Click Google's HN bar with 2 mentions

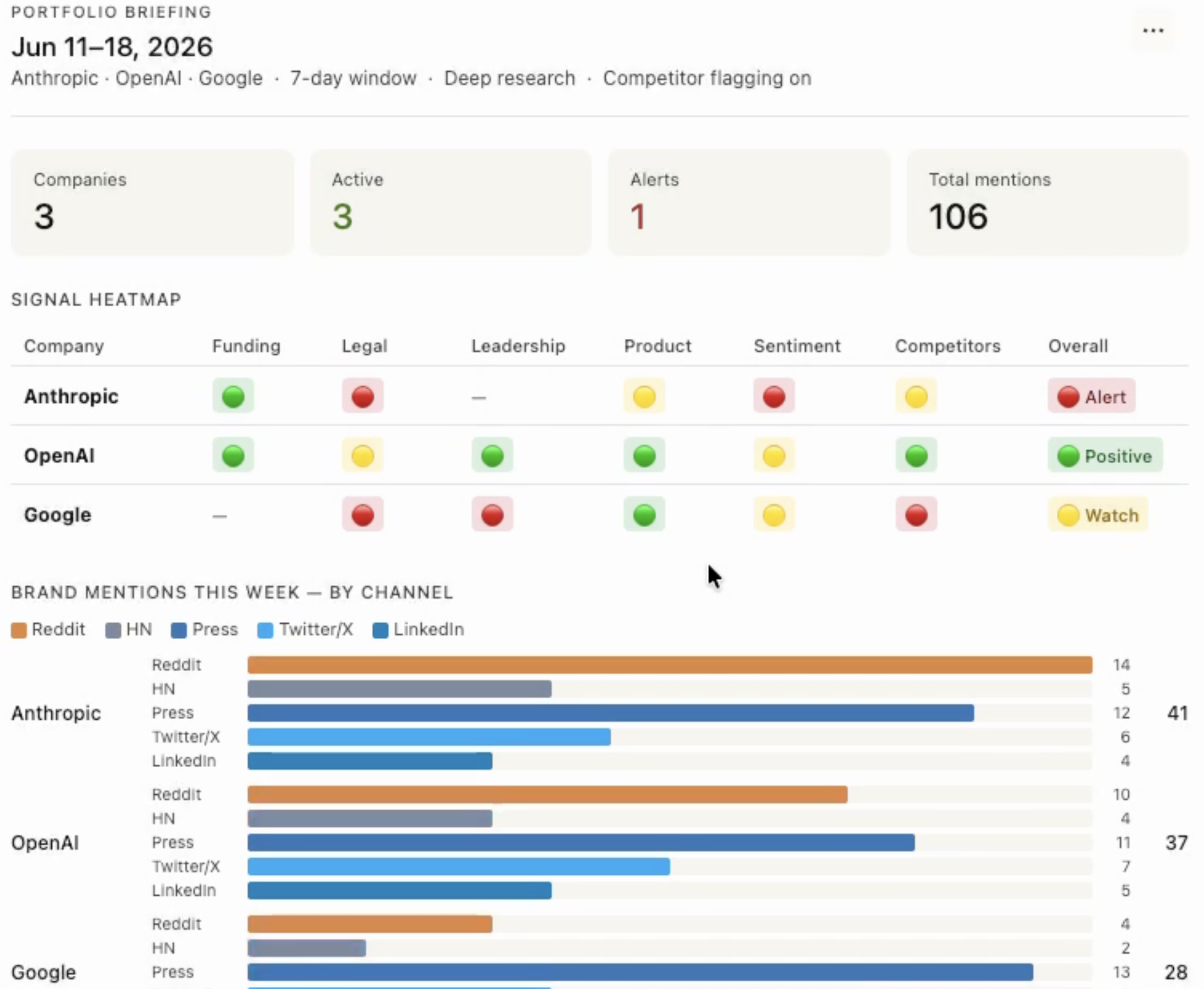(x=306, y=948)
